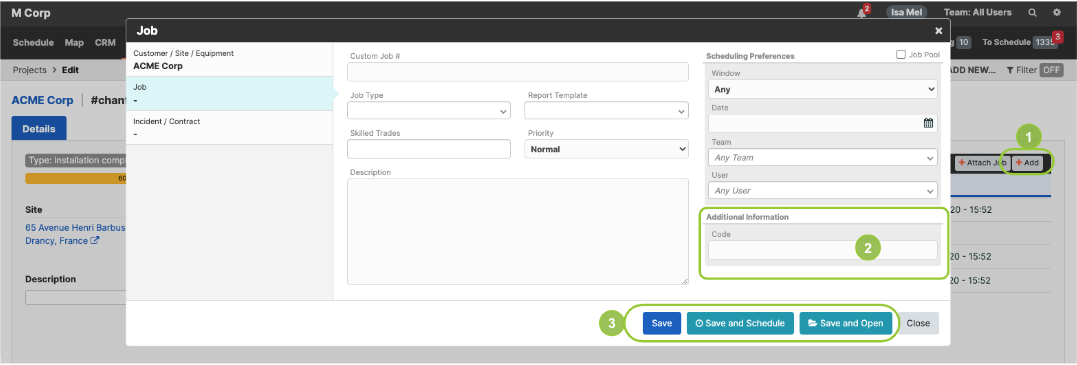
Task: Open the site address external link icon
Action: pos(95,241)
